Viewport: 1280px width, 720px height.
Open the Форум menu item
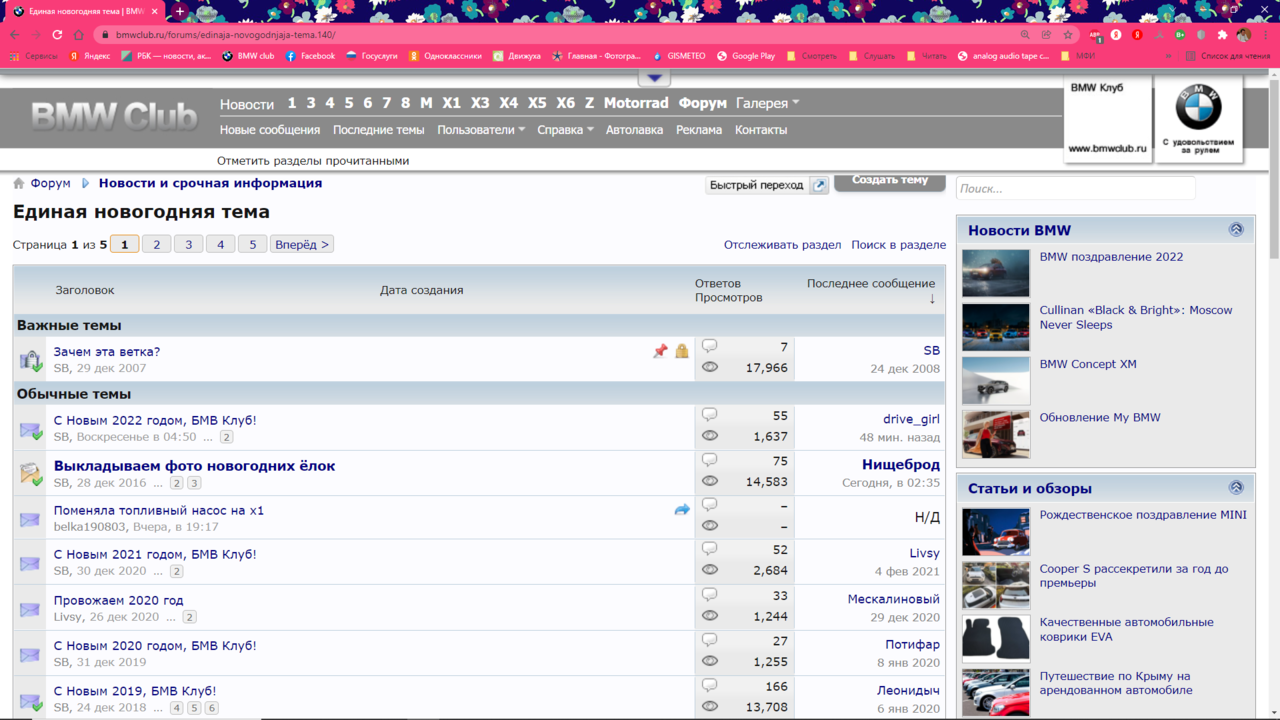click(702, 103)
